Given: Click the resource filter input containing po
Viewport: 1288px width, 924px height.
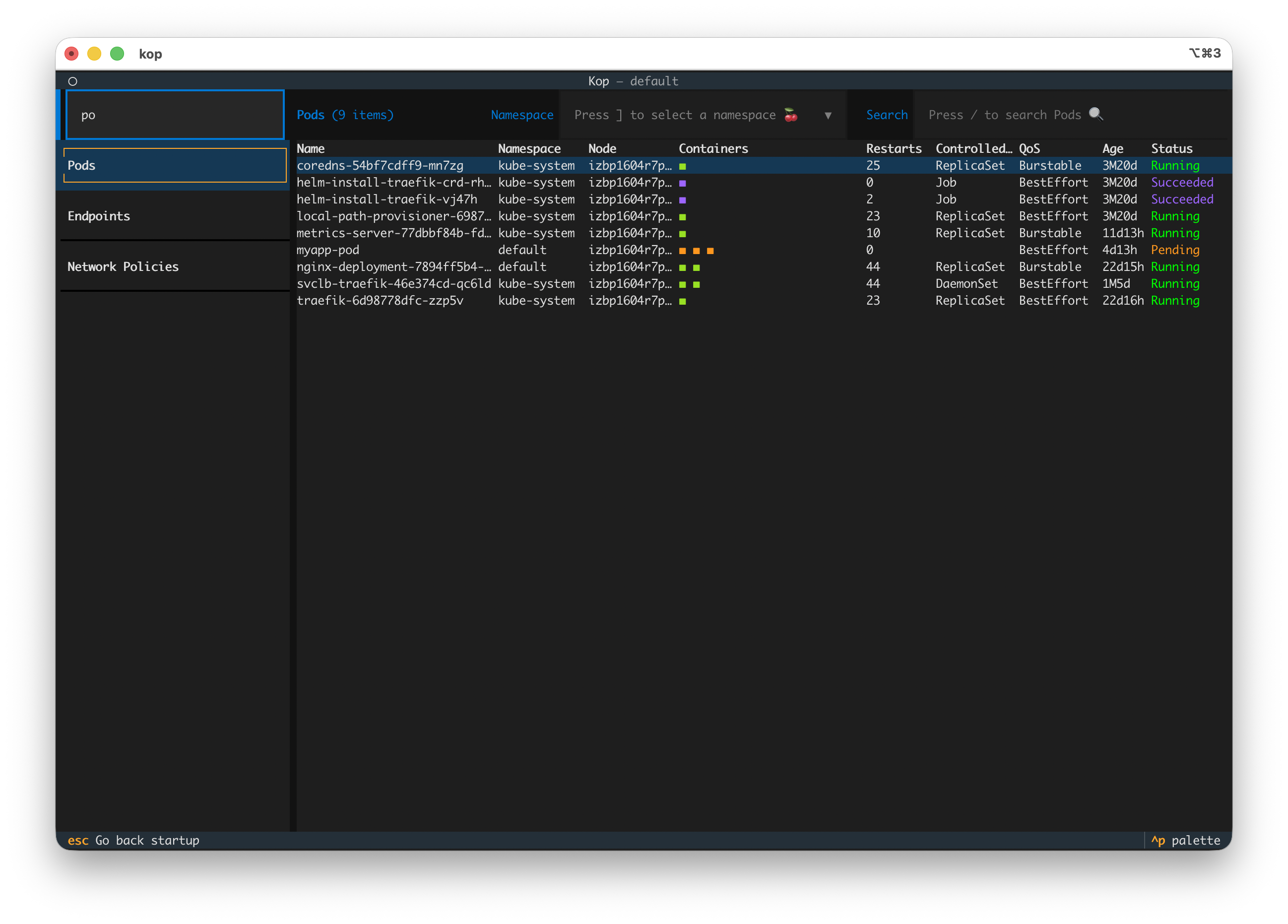Looking at the screenshot, I should pyautogui.click(x=175, y=115).
